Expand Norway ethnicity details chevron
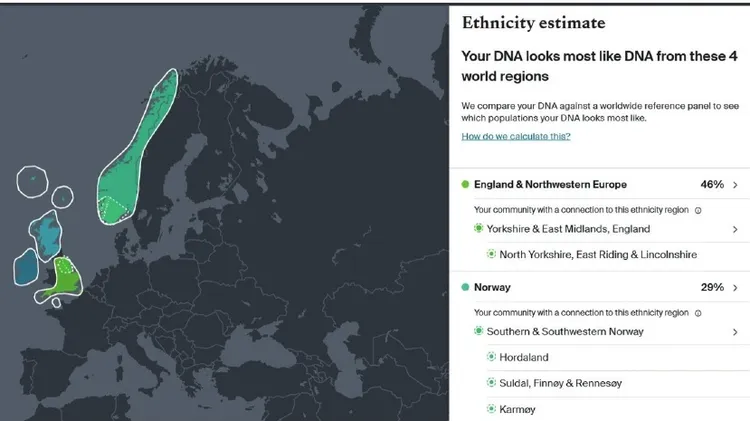 click(735, 288)
